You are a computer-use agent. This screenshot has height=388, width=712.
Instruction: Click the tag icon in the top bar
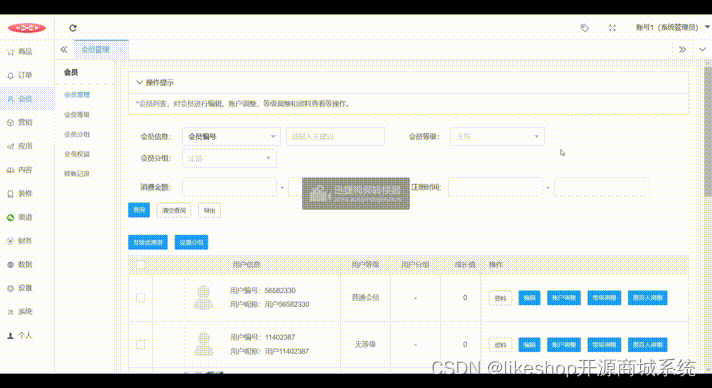584,28
